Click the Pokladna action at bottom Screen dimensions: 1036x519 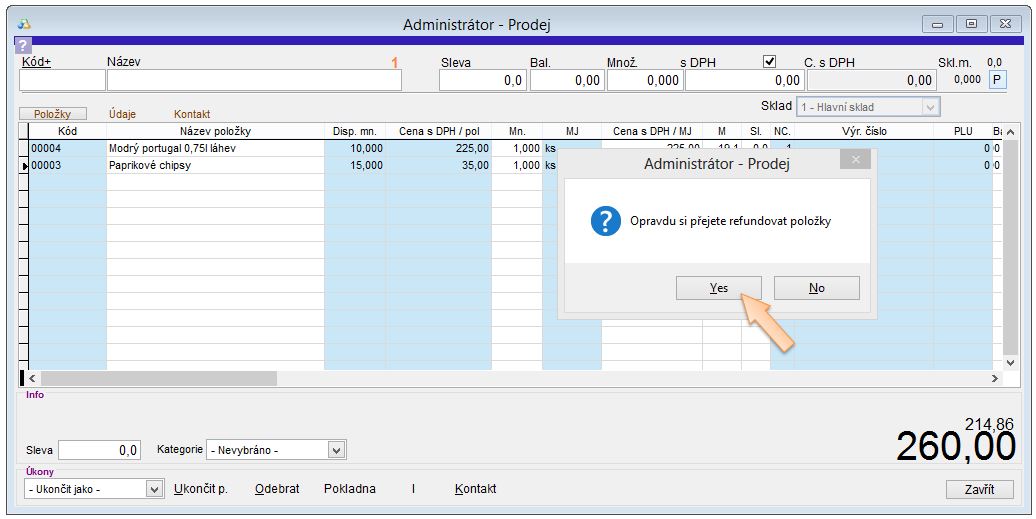pyautogui.click(x=350, y=489)
